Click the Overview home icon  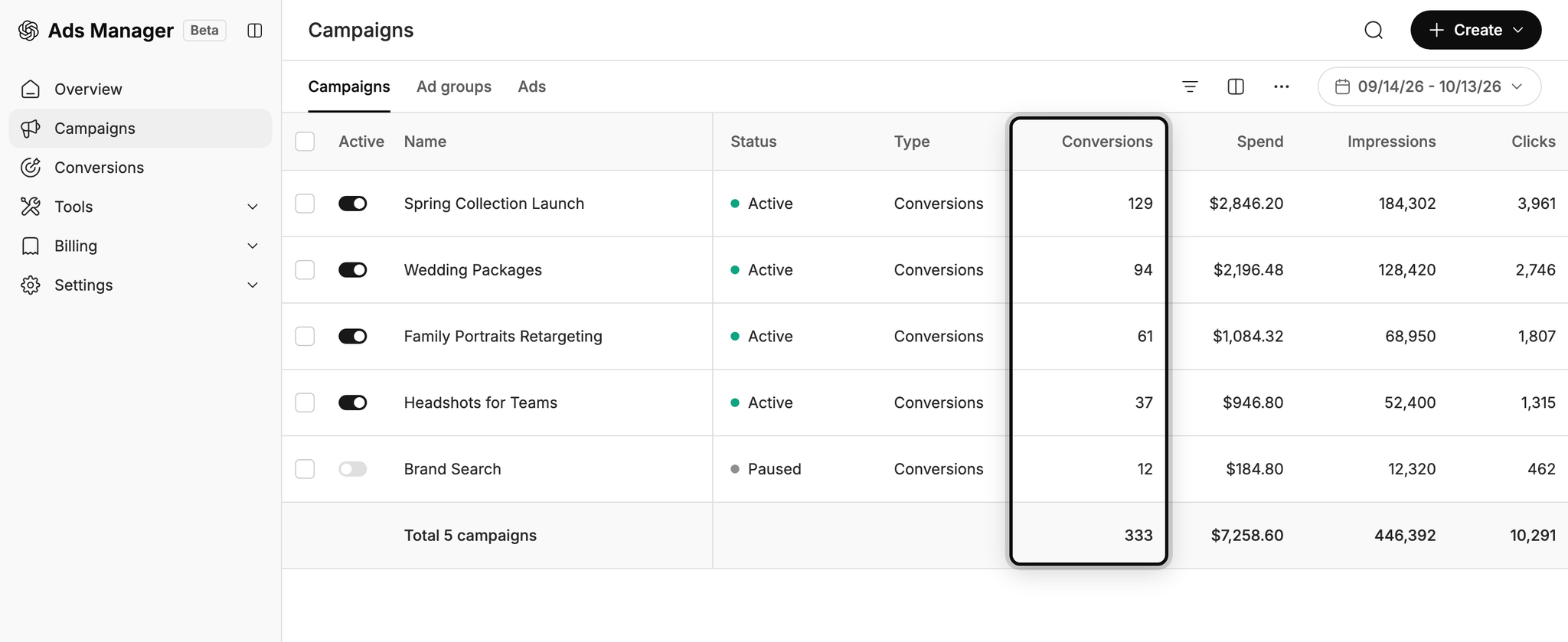pos(31,89)
